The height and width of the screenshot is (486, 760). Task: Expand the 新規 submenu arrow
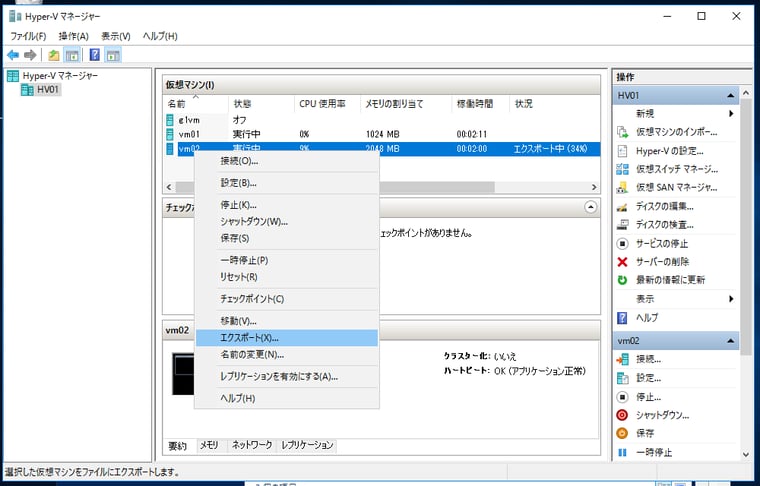pos(731,113)
